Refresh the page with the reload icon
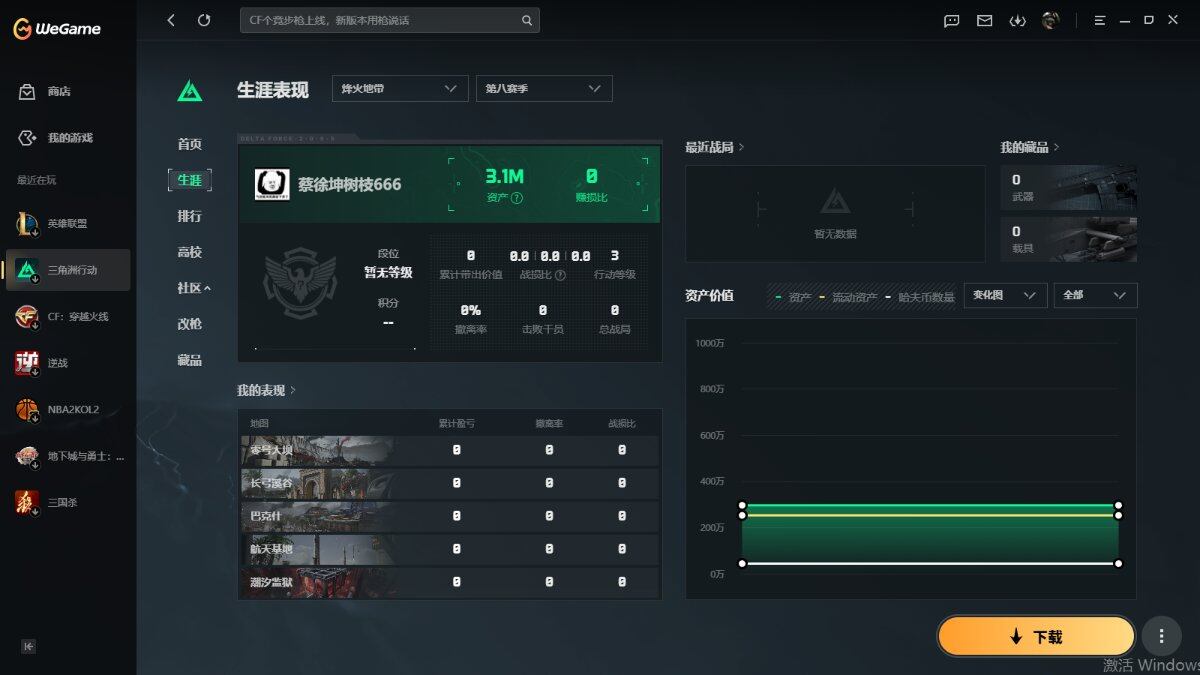Image resolution: width=1200 pixels, height=675 pixels. (204, 20)
